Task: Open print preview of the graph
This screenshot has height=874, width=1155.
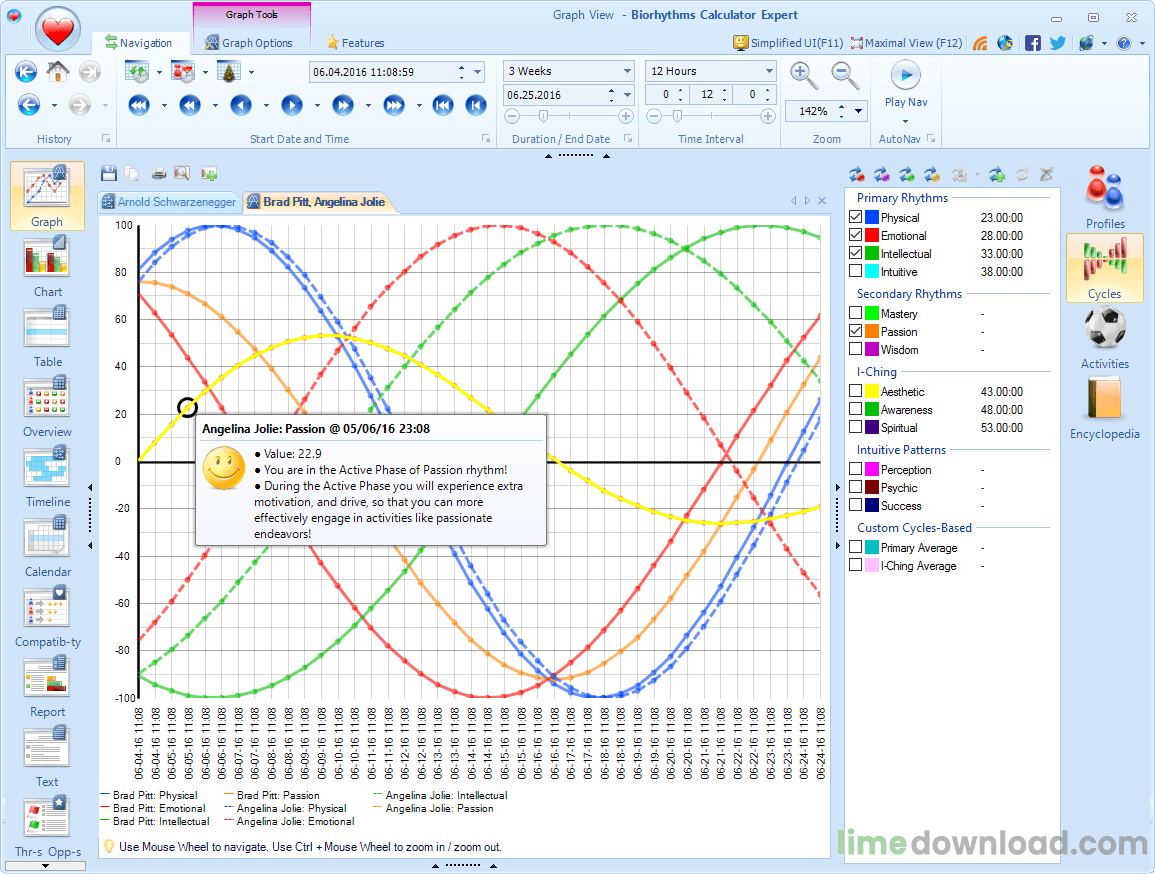Action: tap(182, 174)
